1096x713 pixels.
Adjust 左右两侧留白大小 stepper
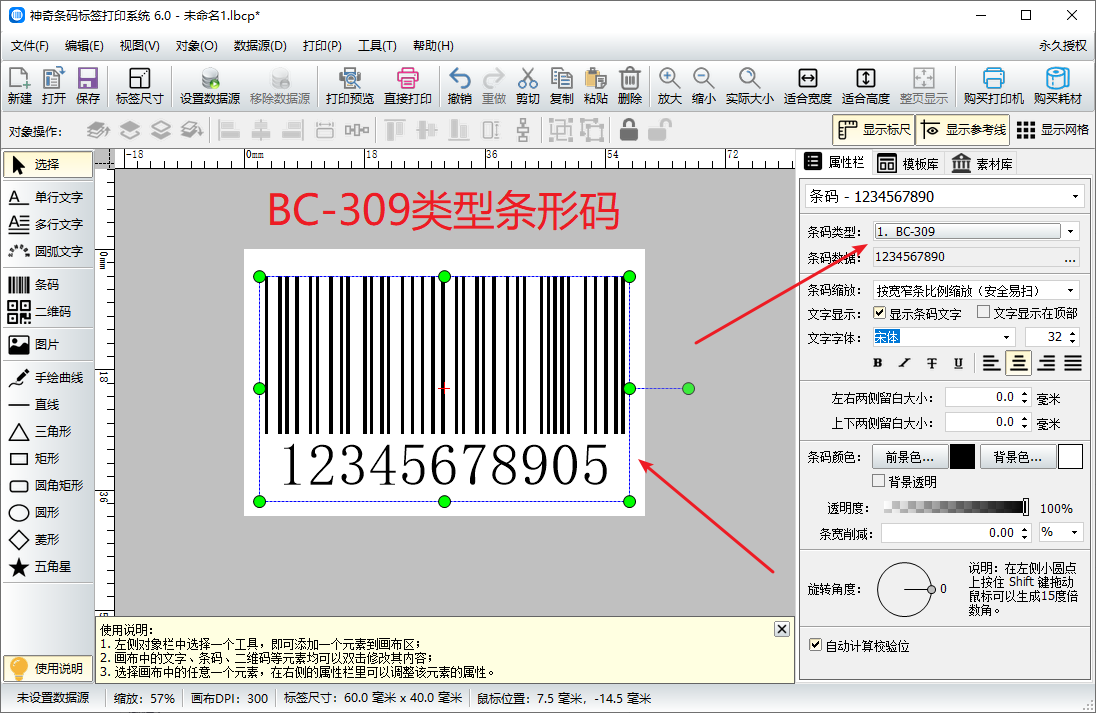pos(1025,398)
